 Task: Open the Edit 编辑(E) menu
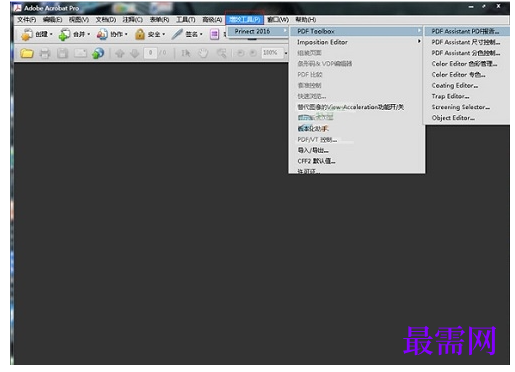[52, 20]
